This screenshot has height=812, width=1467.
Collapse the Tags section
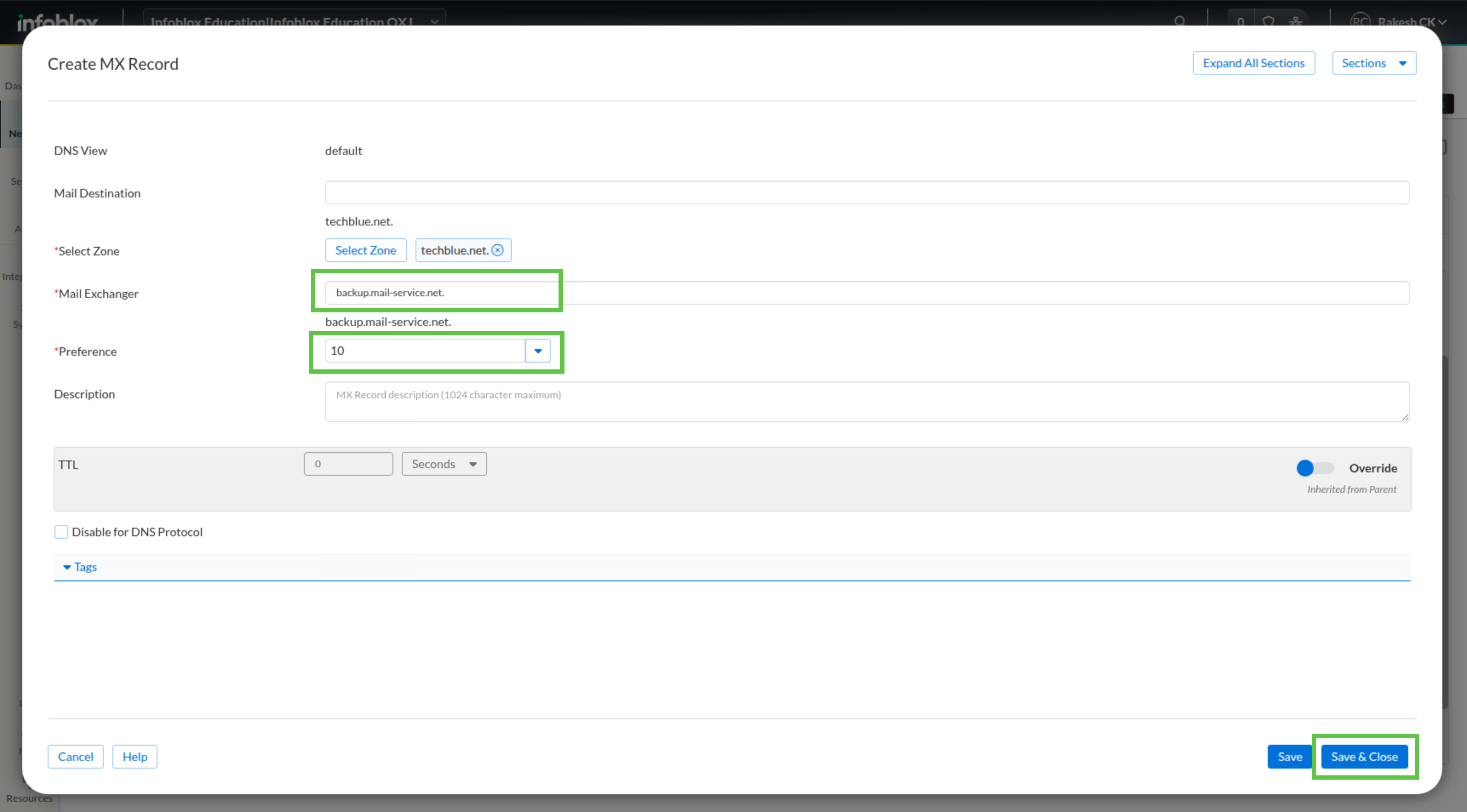click(x=80, y=567)
